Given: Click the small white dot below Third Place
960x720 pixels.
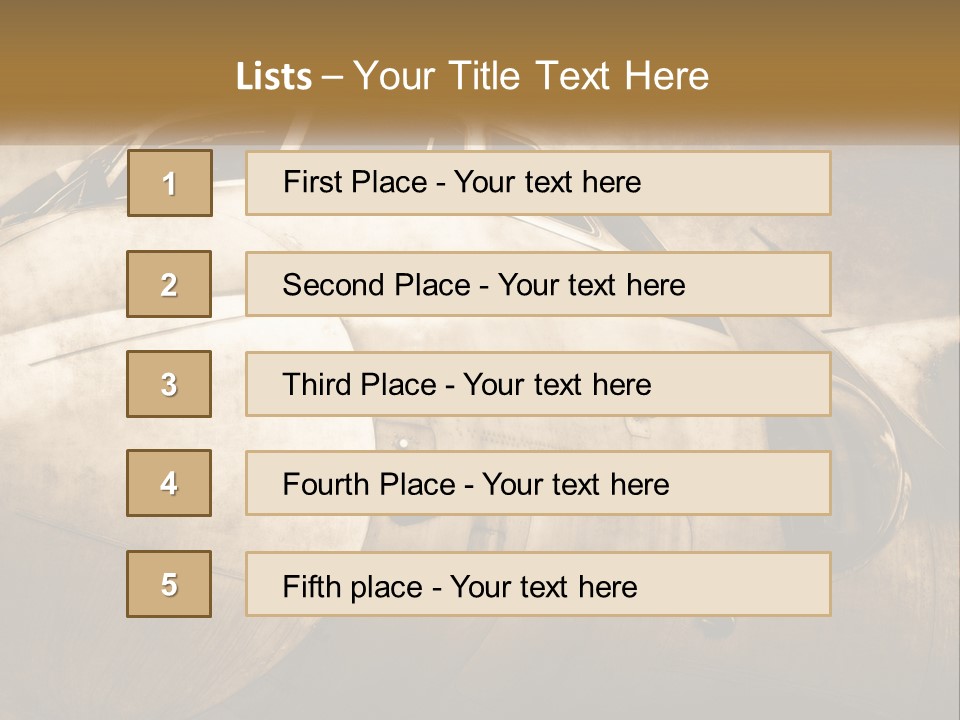Looking at the screenshot, I should click(404, 441).
